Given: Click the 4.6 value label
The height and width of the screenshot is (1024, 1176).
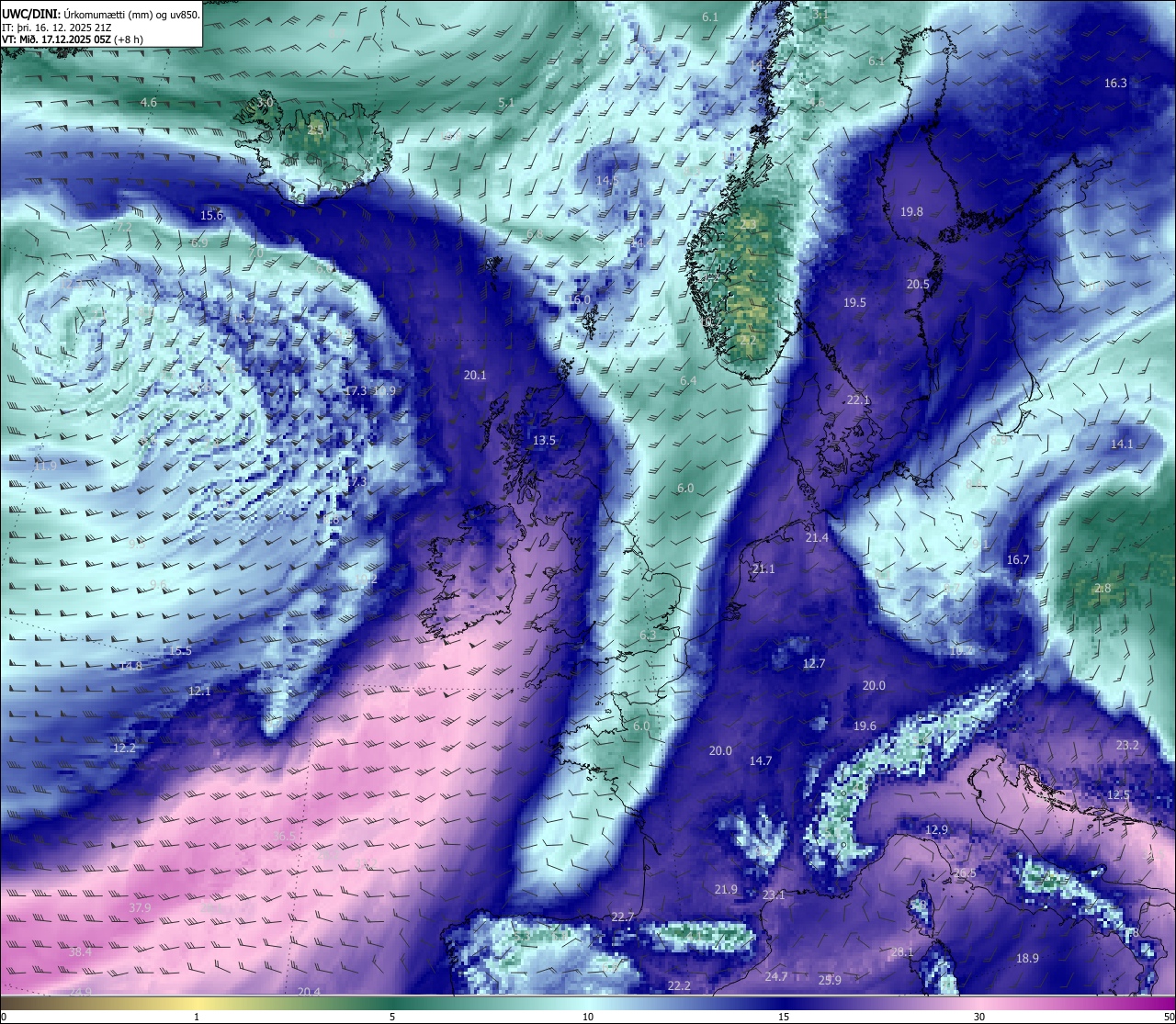Looking at the screenshot, I should 149,102.
